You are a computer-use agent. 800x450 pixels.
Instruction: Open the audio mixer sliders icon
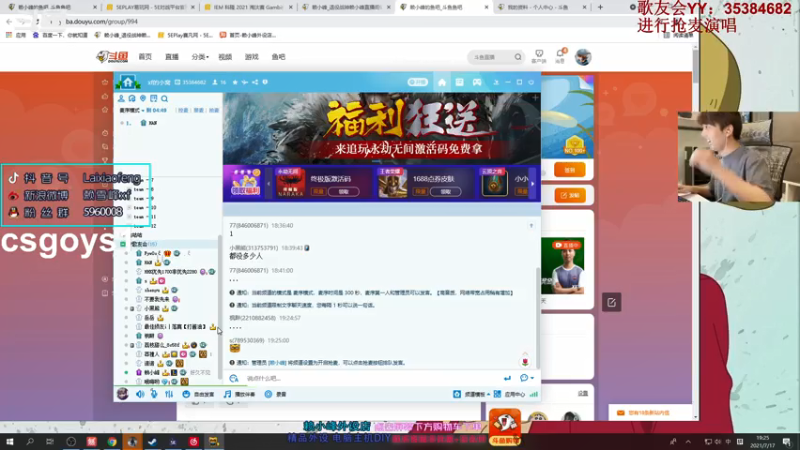pos(169,394)
